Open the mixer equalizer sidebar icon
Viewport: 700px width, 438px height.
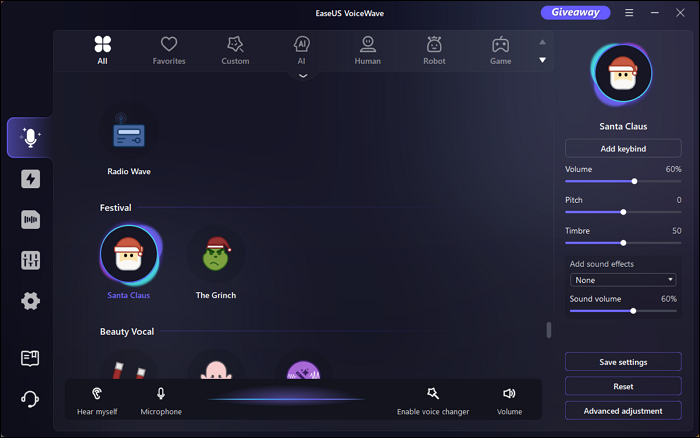click(30, 260)
